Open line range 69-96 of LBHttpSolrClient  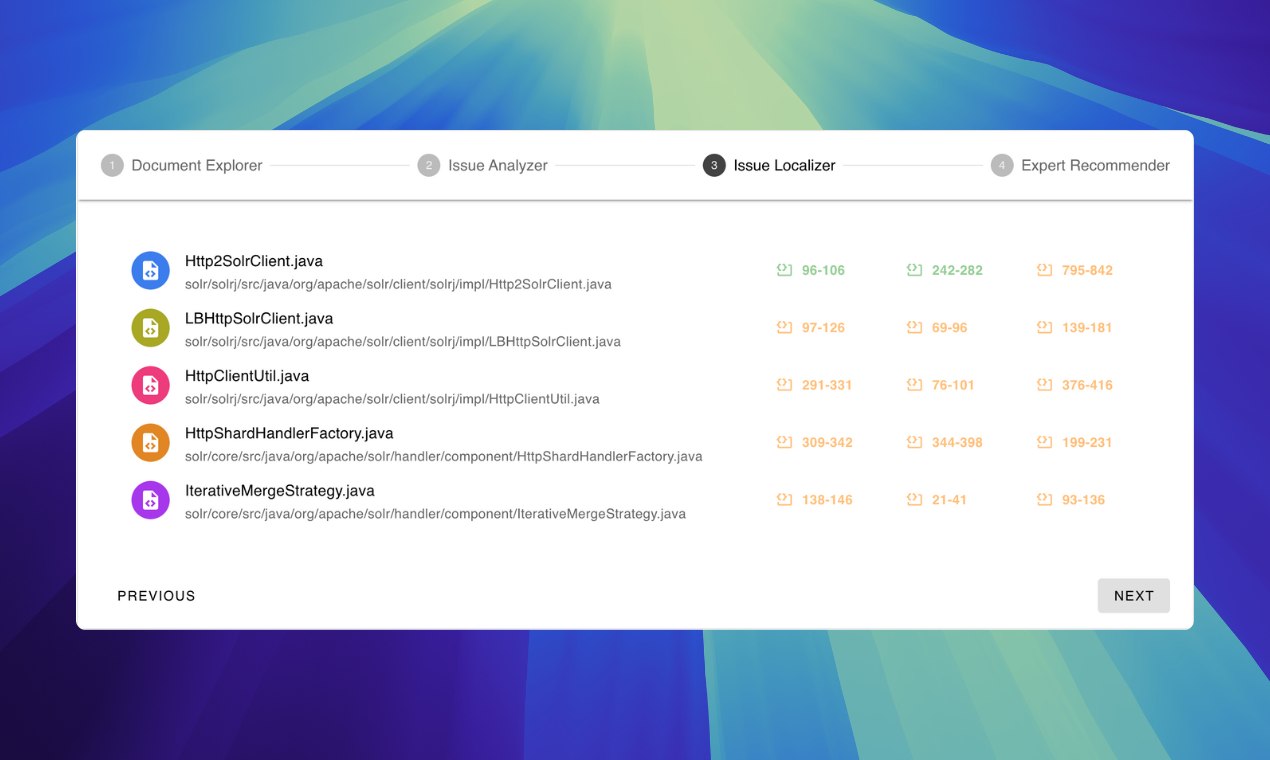pos(950,327)
